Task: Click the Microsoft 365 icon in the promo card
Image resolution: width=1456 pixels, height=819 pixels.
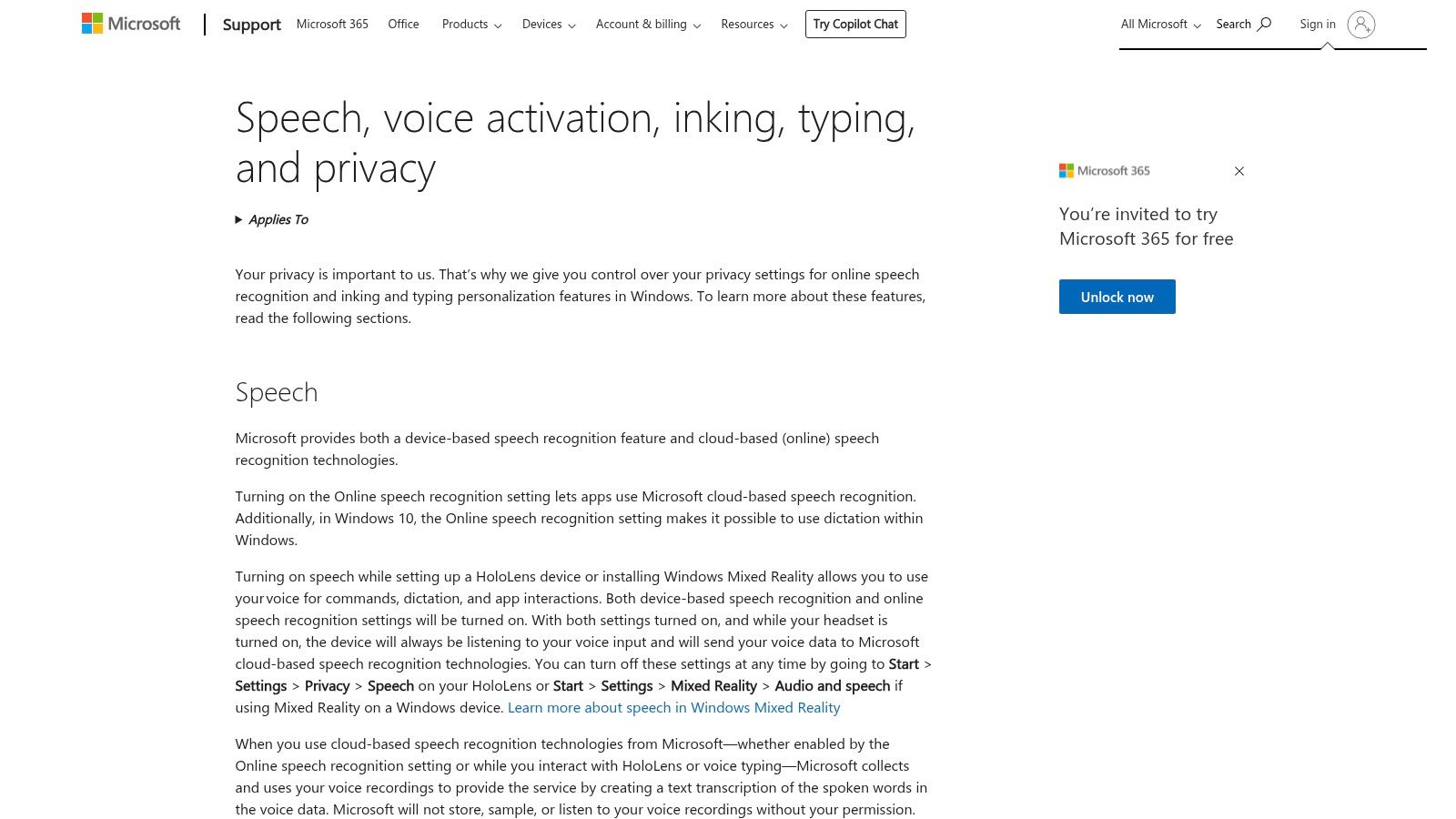Action: (1067, 170)
